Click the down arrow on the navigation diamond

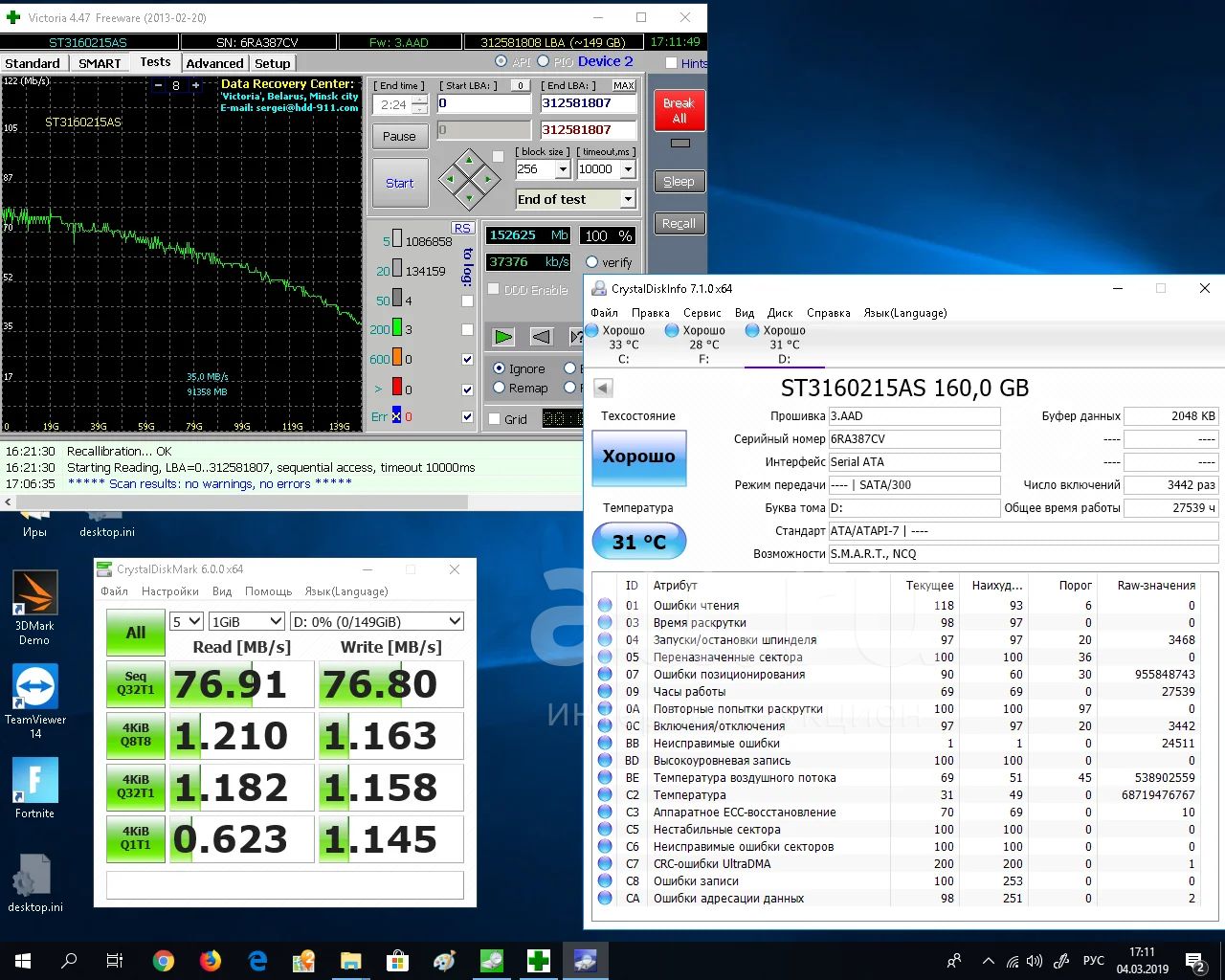point(468,197)
